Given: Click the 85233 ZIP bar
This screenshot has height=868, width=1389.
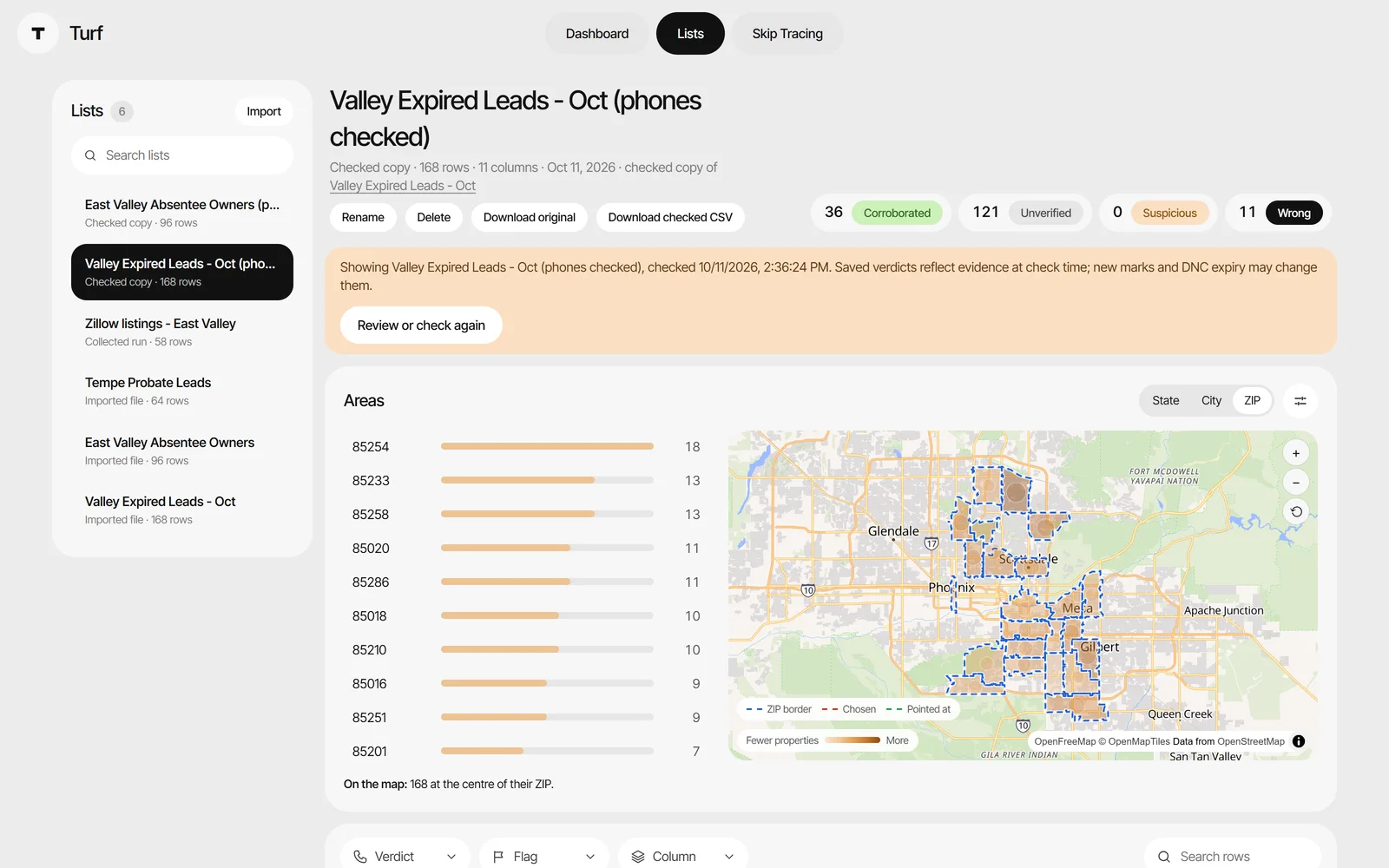Looking at the screenshot, I should pos(547,480).
